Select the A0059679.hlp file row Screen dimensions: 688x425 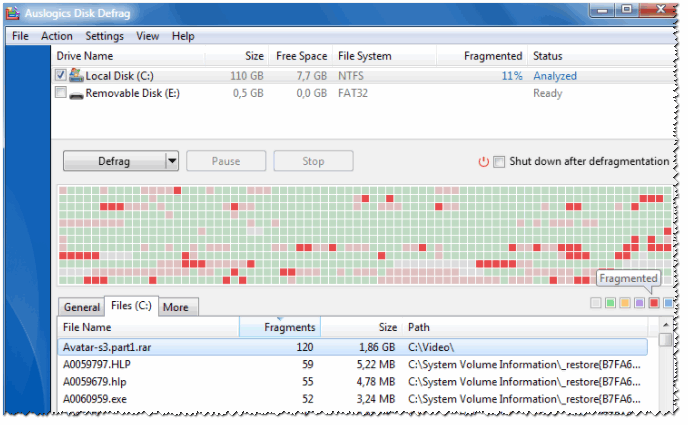coord(352,382)
